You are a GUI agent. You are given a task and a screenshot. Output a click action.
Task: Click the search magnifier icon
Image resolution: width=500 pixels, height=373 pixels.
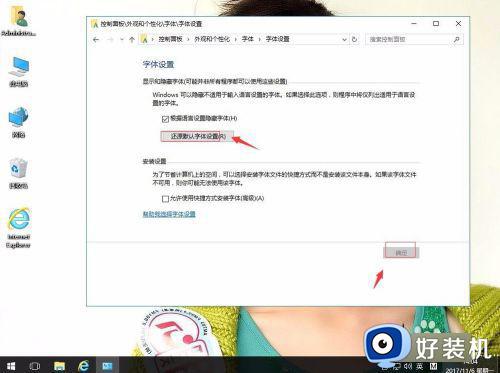(x=456, y=39)
